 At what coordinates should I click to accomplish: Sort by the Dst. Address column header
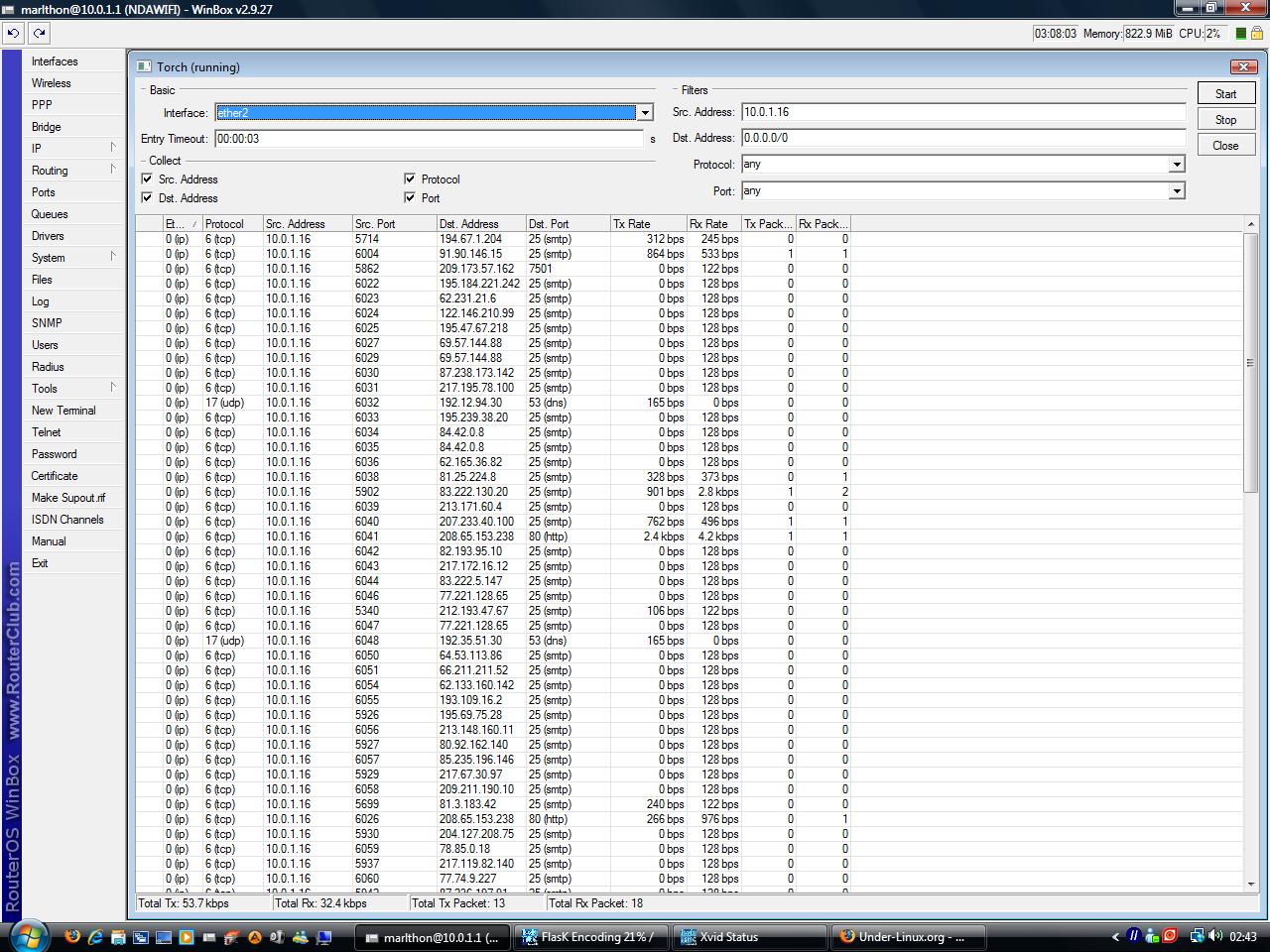point(481,224)
